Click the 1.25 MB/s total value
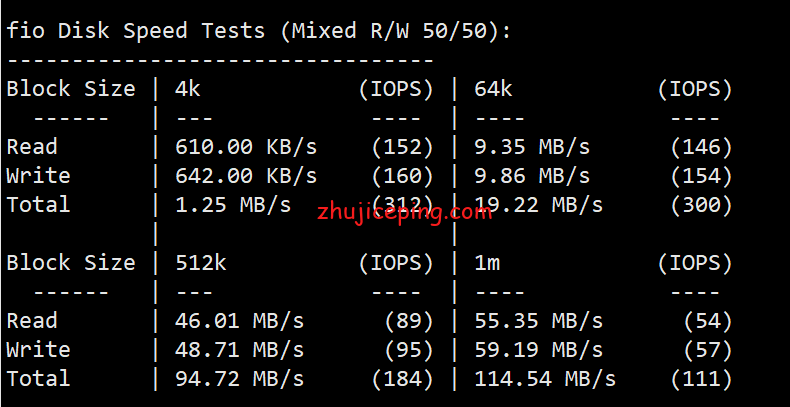 233,205
